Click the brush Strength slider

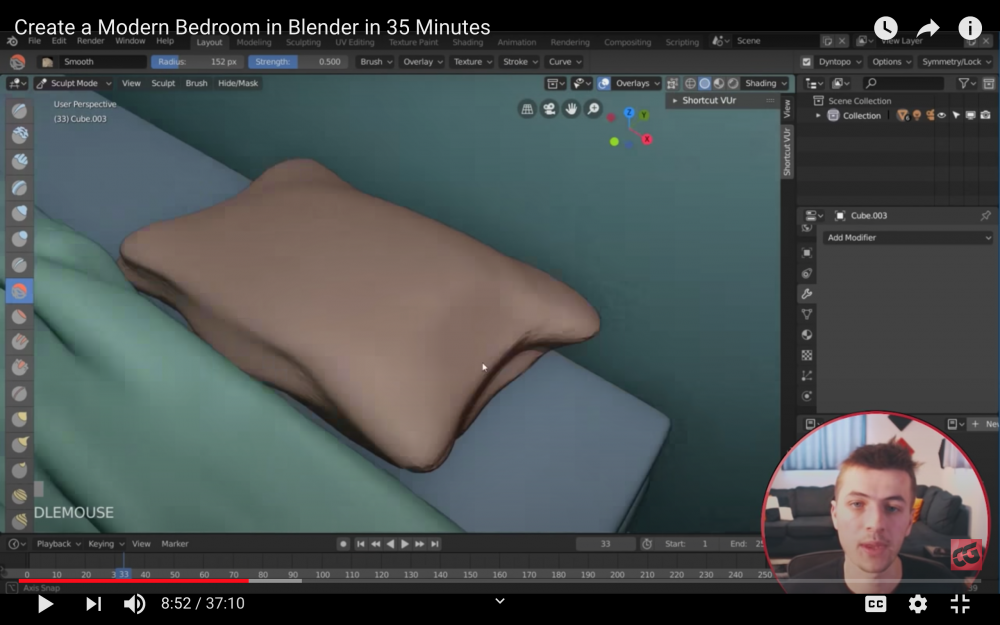[x=298, y=62]
